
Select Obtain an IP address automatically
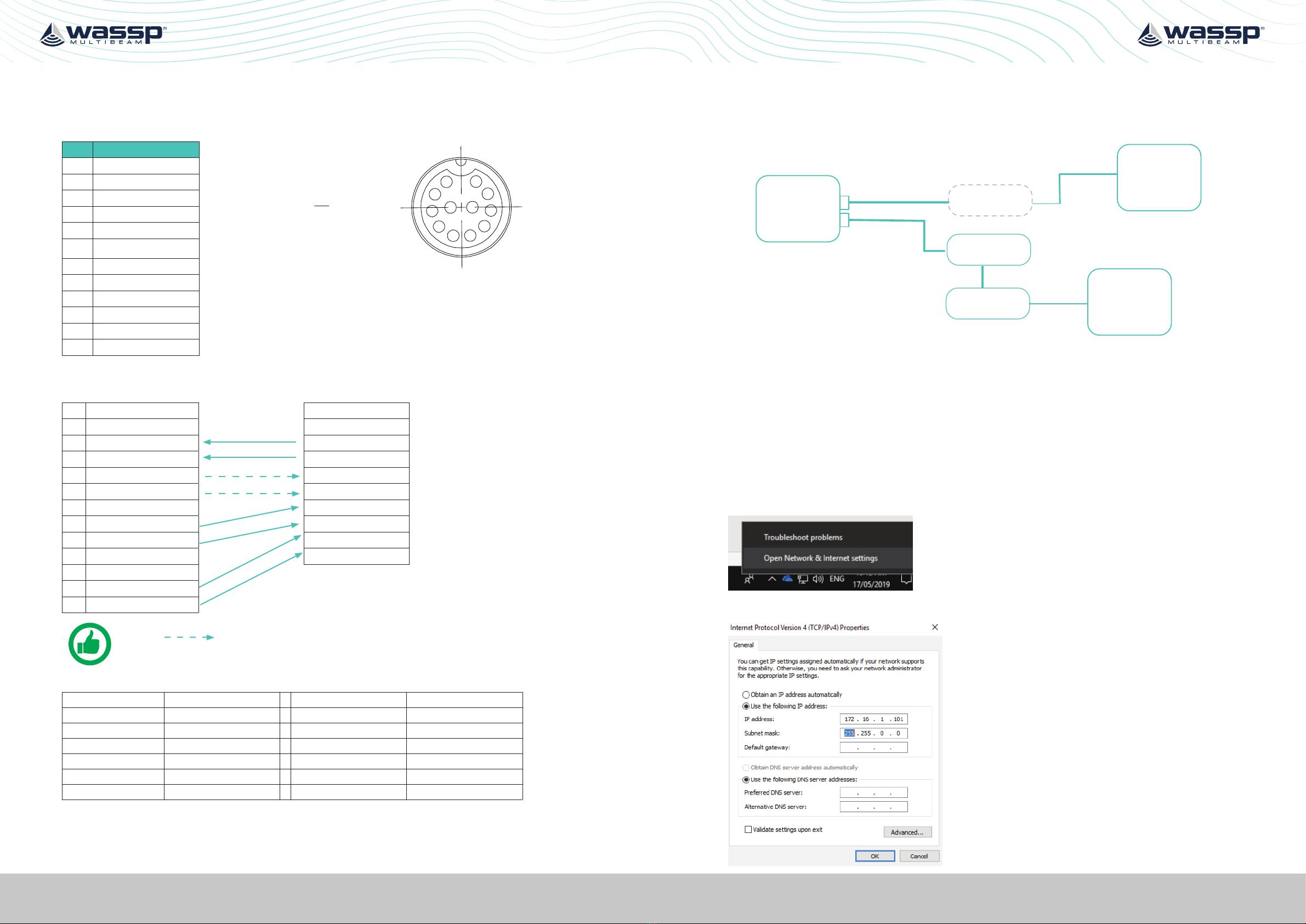pos(792,695)
